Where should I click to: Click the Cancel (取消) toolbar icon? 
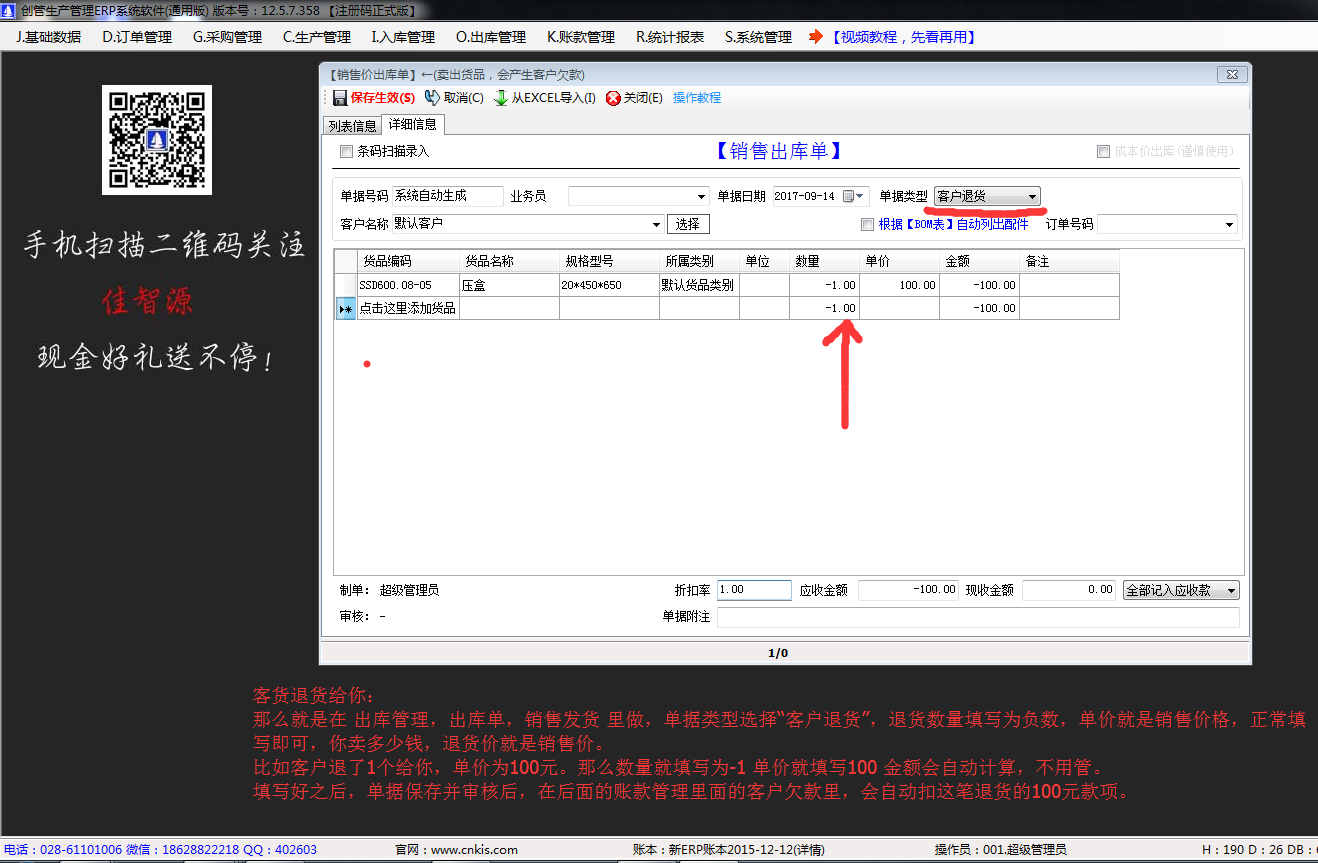coord(432,98)
